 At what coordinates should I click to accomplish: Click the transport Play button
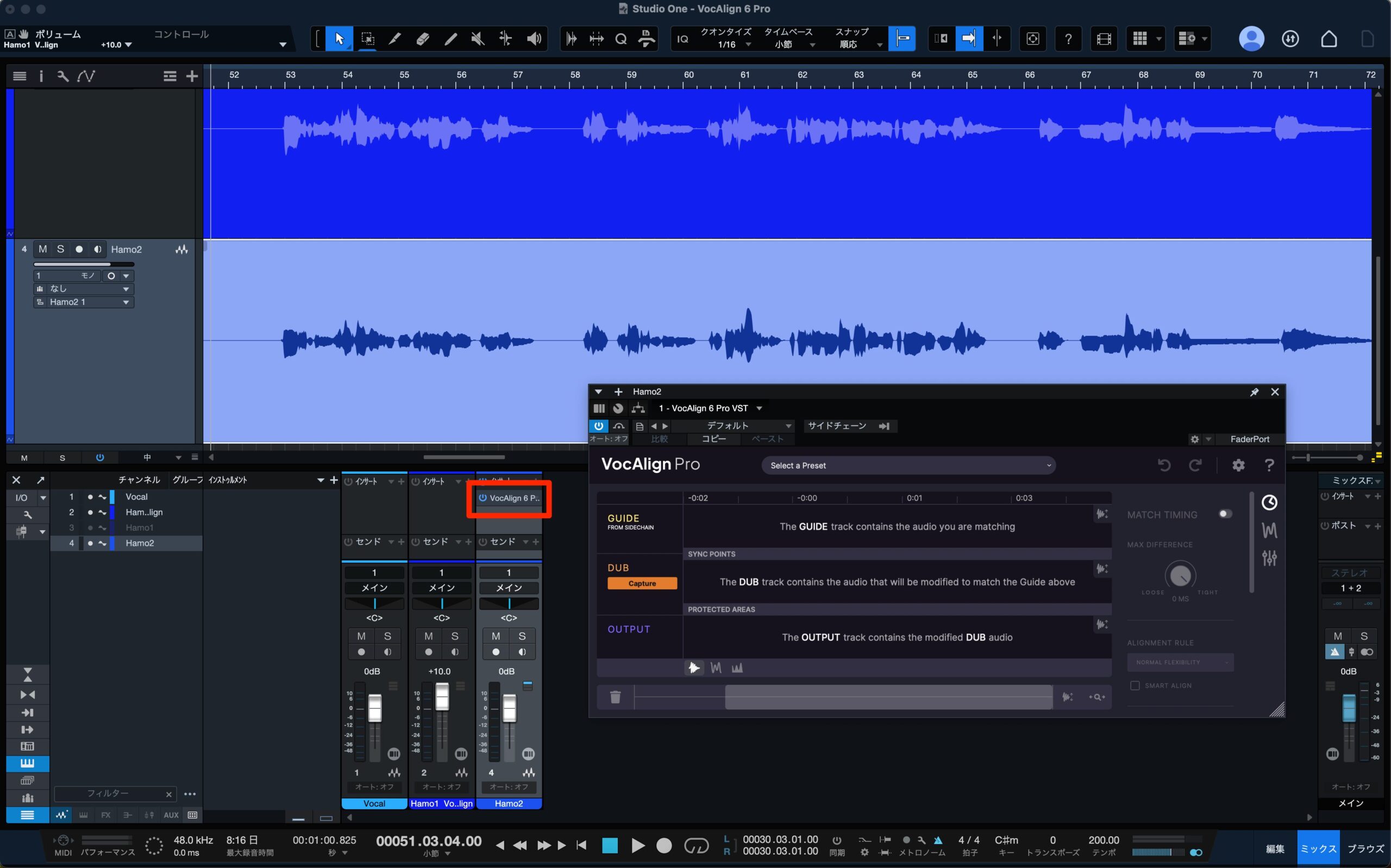[x=637, y=846]
